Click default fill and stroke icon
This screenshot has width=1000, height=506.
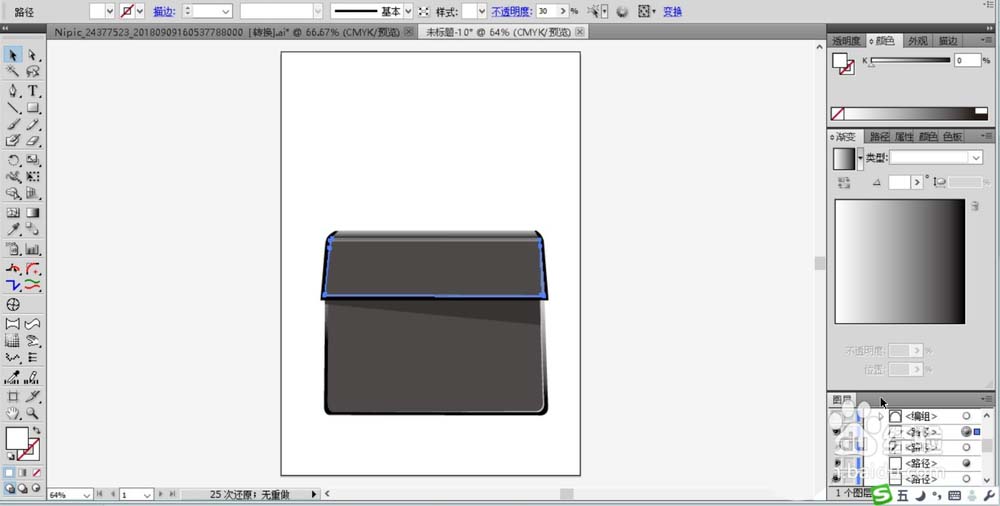tap(10, 457)
